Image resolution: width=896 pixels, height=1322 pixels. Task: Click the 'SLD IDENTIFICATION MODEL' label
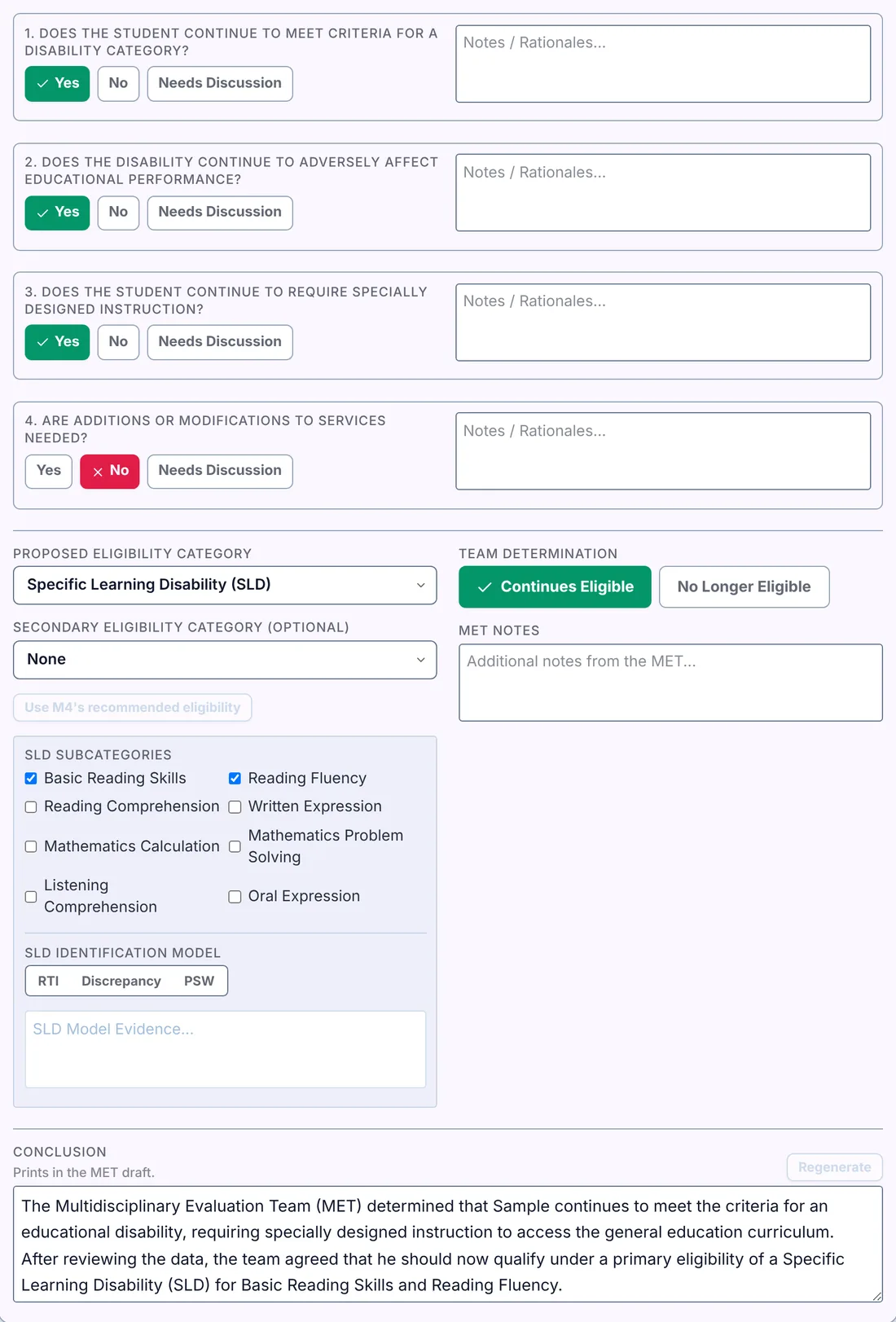point(123,953)
